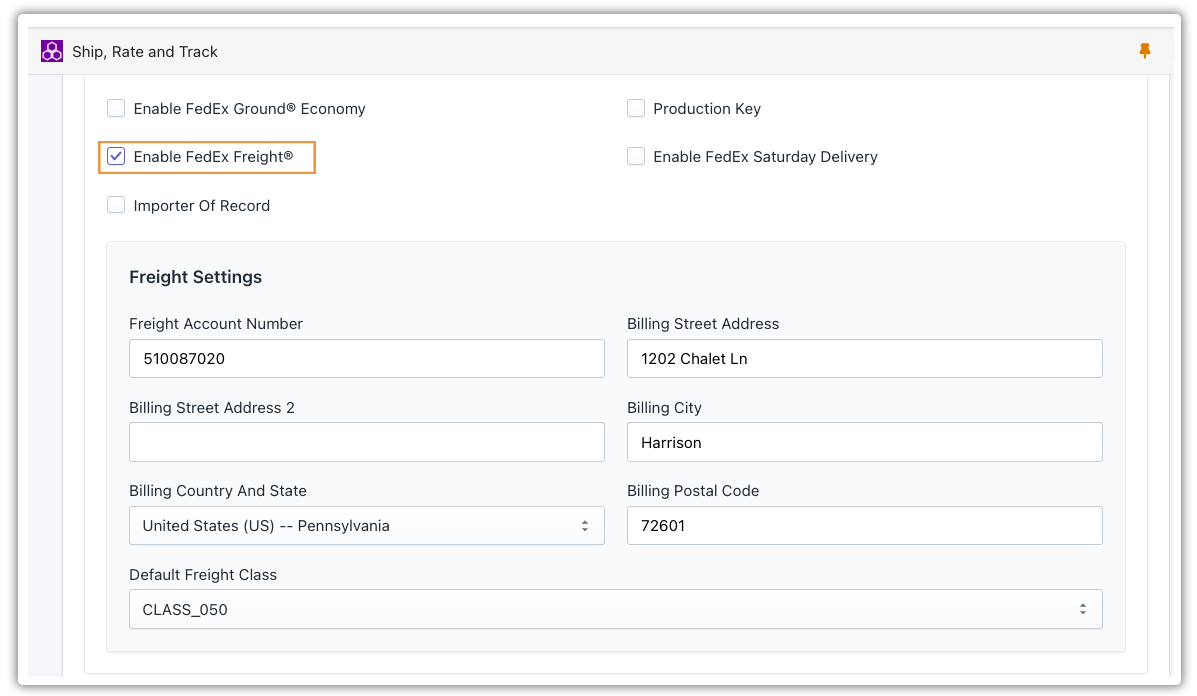The width and height of the screenshot is (1197, 696).
Task: Focus the empty Billing Street Address 2 field
Action: coord(366,442)
